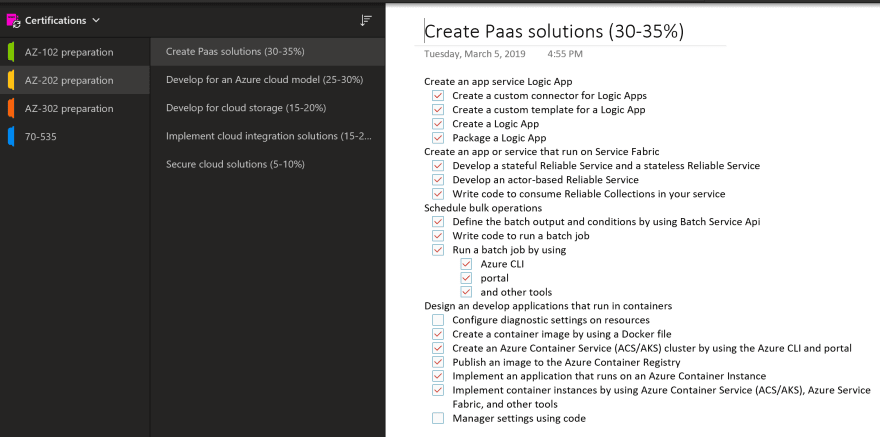This screenshot has width=880, height=437.
Task: Uncheck Create a container image by Docker file
Action: click(x=438, y=334)
